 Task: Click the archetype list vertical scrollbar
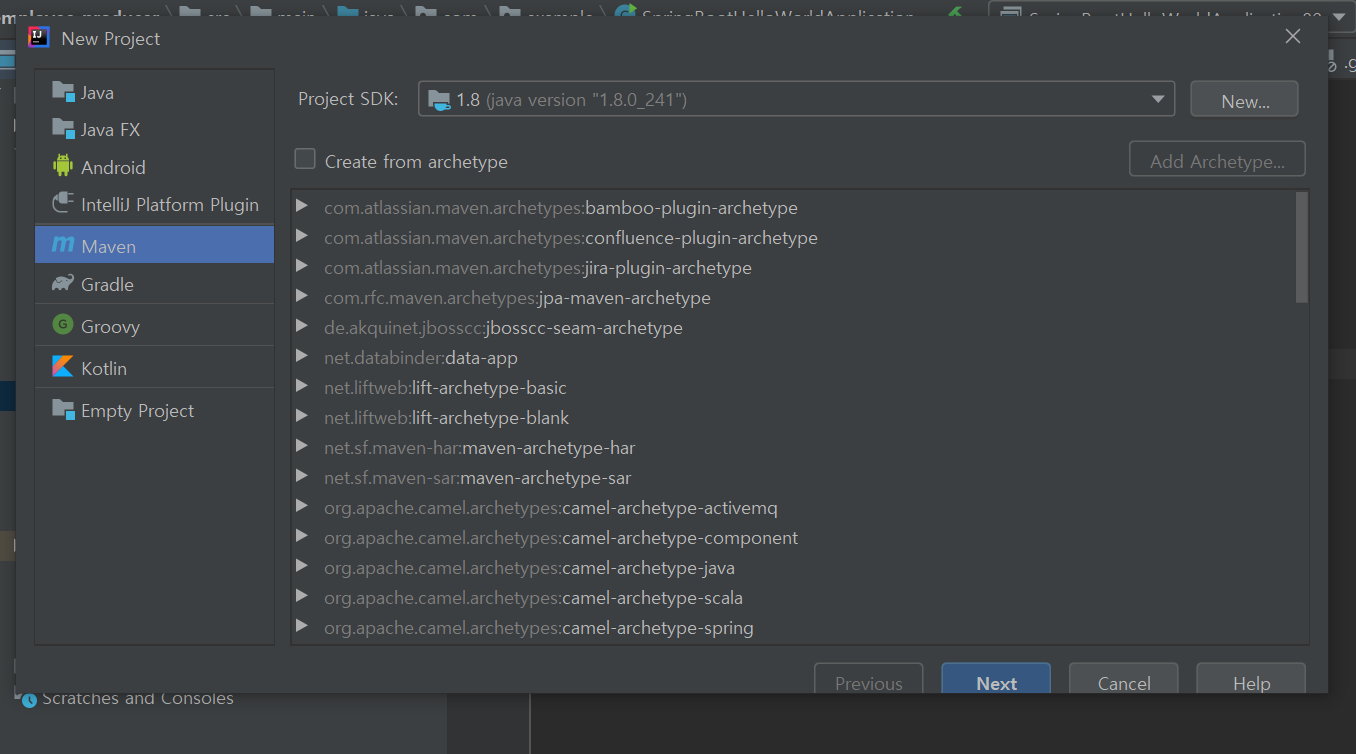click(x=1301, y=247)
